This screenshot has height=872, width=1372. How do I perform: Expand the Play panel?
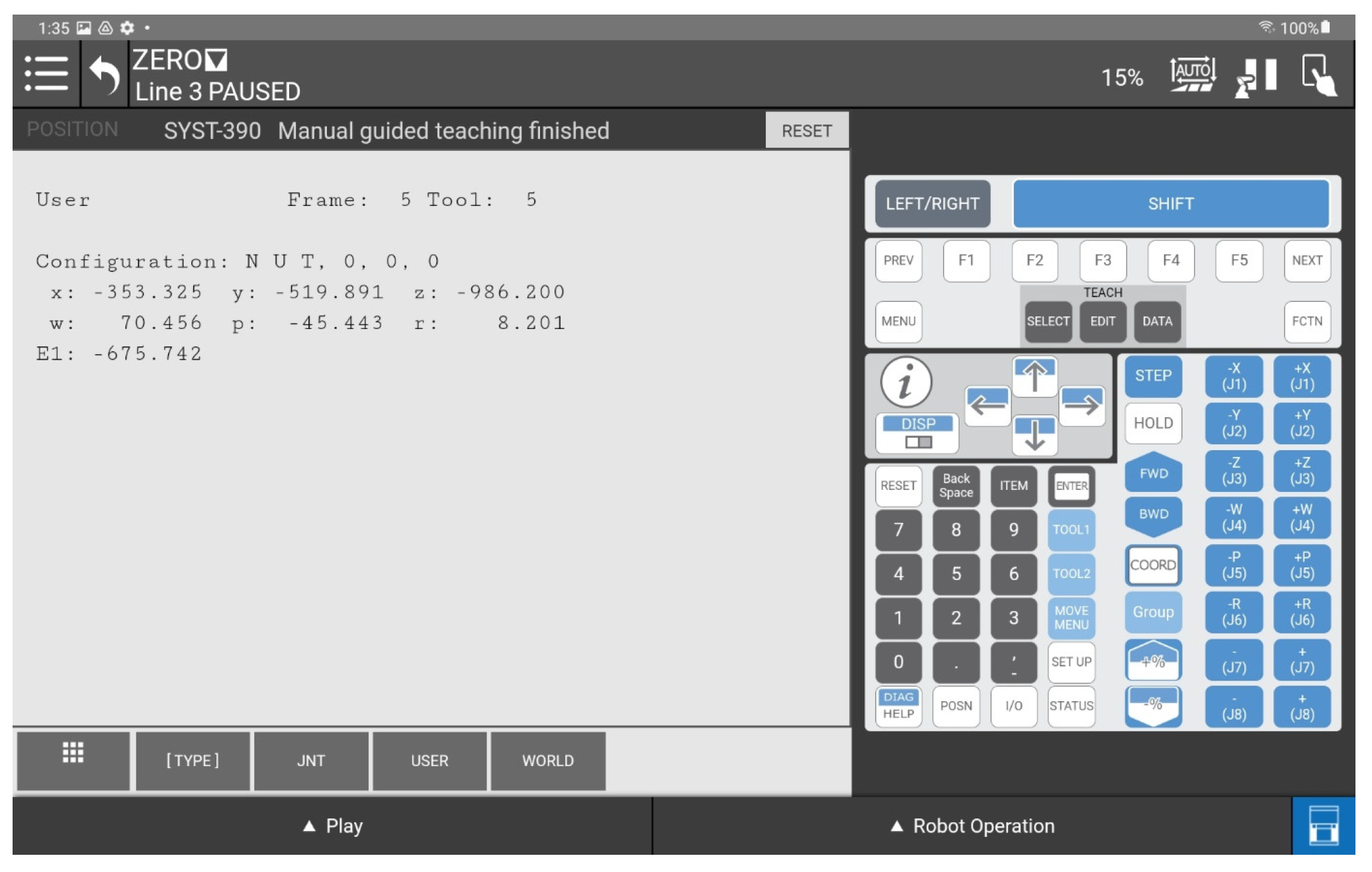click(x=332, y=826)
